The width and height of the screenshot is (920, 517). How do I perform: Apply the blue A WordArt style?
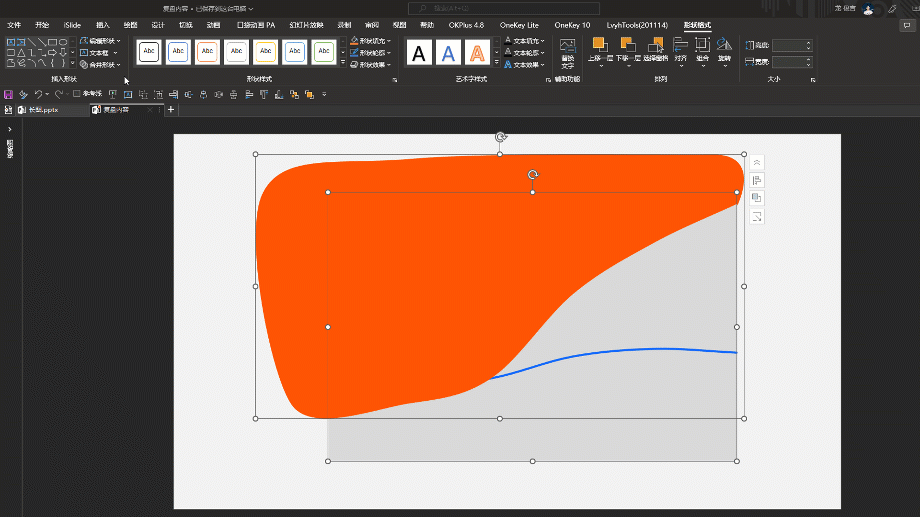[x=448, y=53]
